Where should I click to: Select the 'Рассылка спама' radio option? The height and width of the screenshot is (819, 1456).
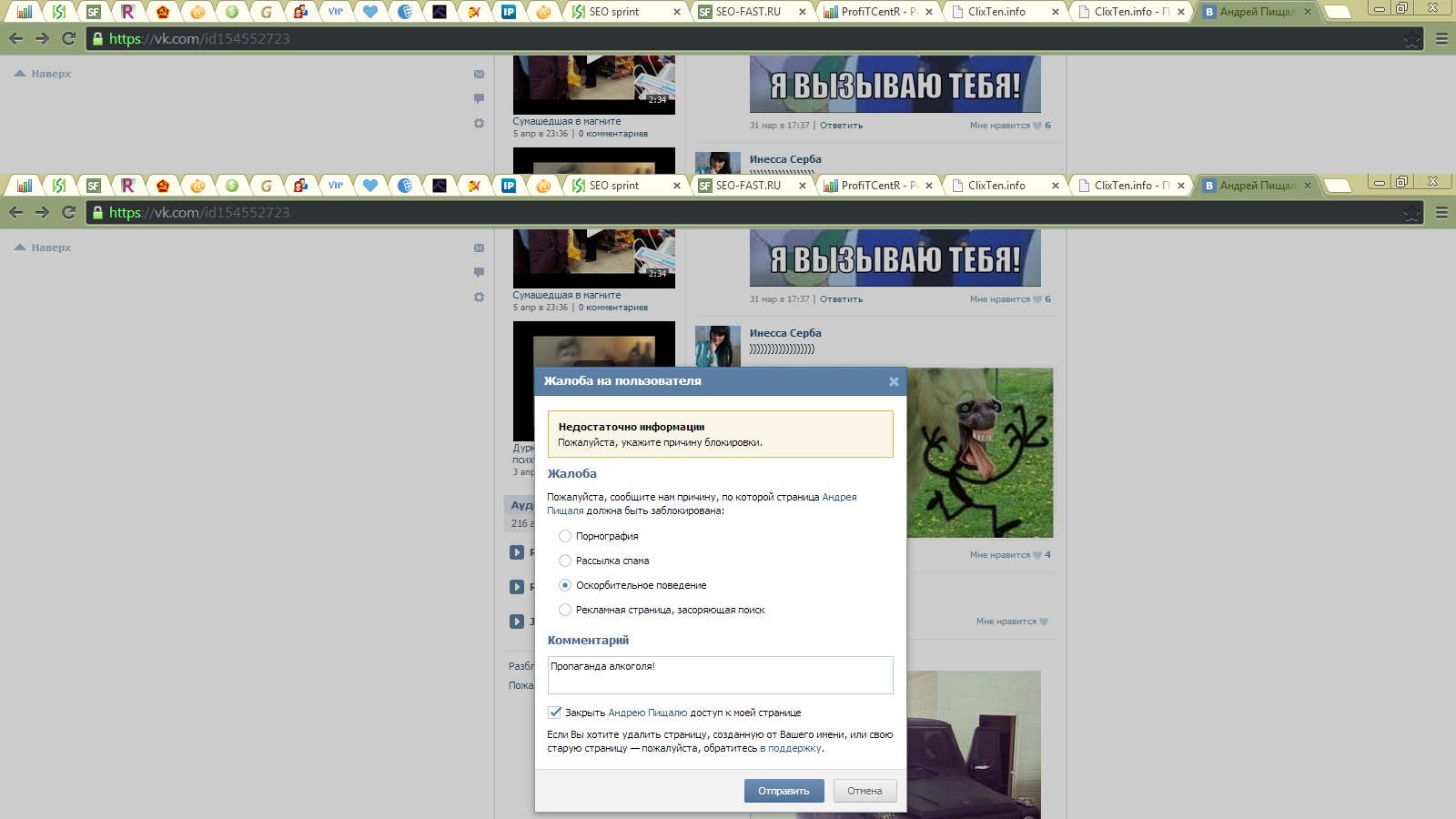pos(565,561)
